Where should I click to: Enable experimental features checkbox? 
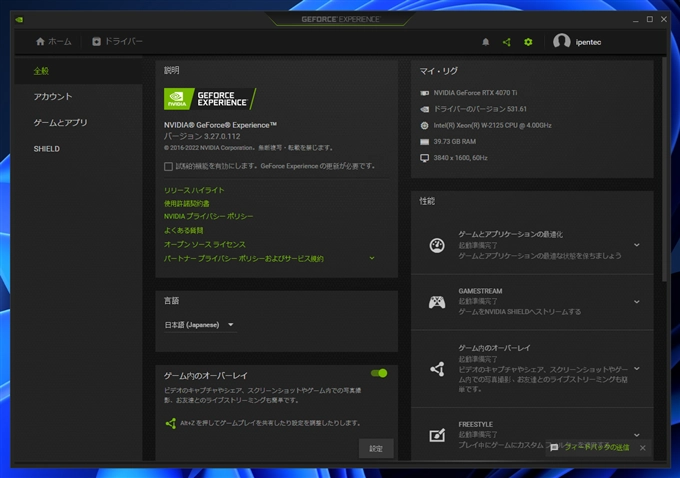pyautogui.click(x=168, y=167)
